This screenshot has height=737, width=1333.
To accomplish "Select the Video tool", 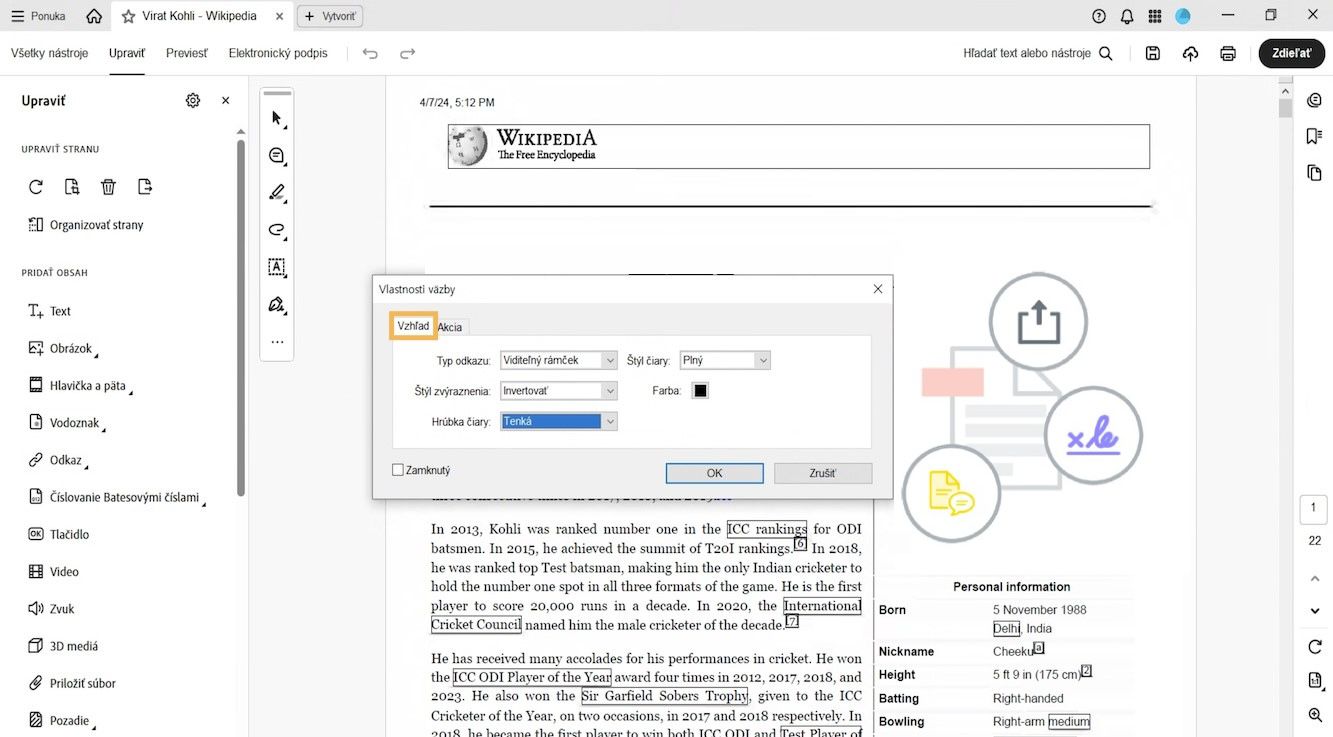I will pos(53,572).
